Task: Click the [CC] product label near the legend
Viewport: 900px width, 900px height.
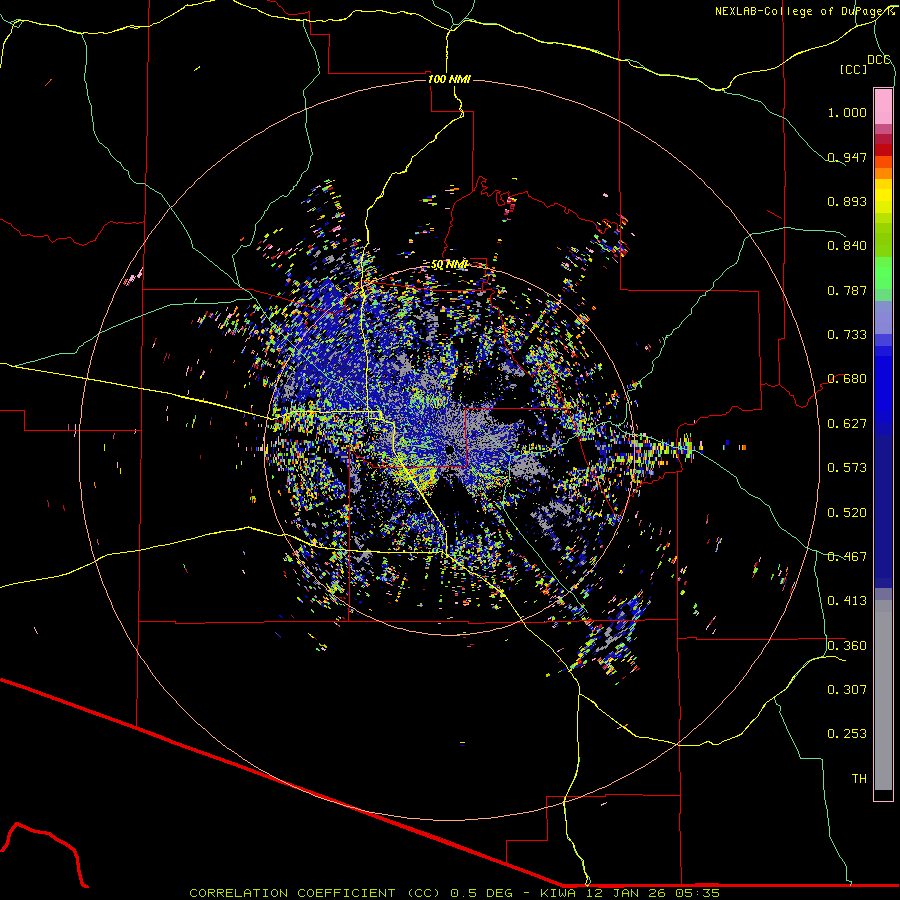Action: [x=854, y=69]
